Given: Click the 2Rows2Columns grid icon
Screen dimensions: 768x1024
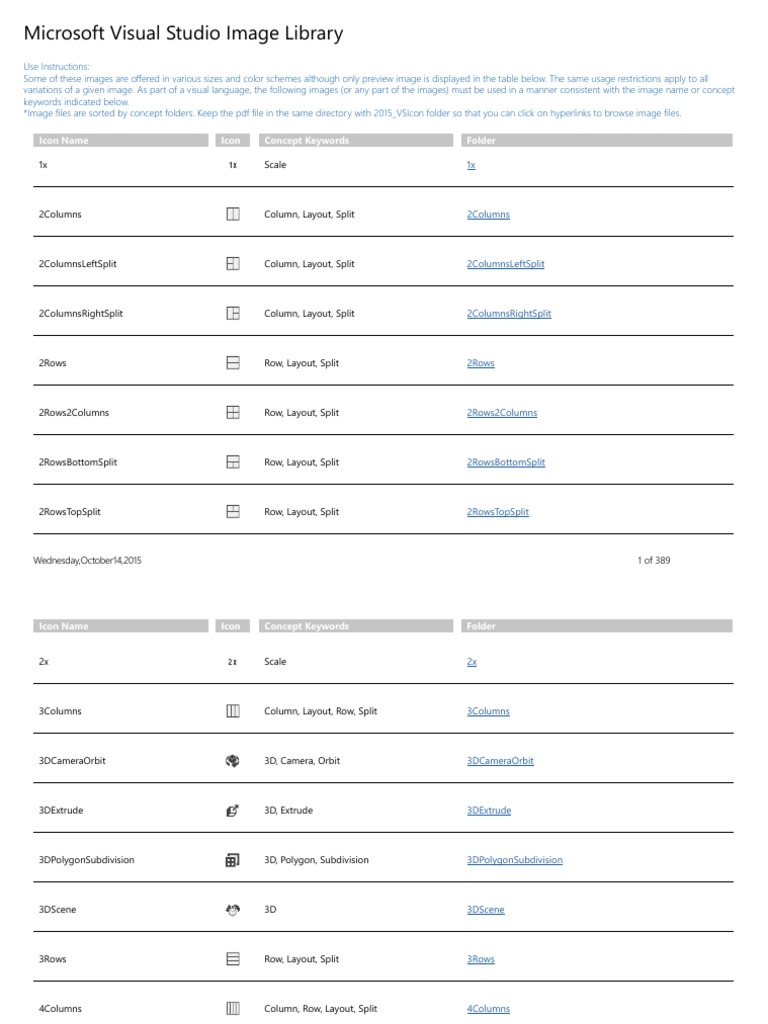Looking at the screenshot, I should (x=232, y=412).
